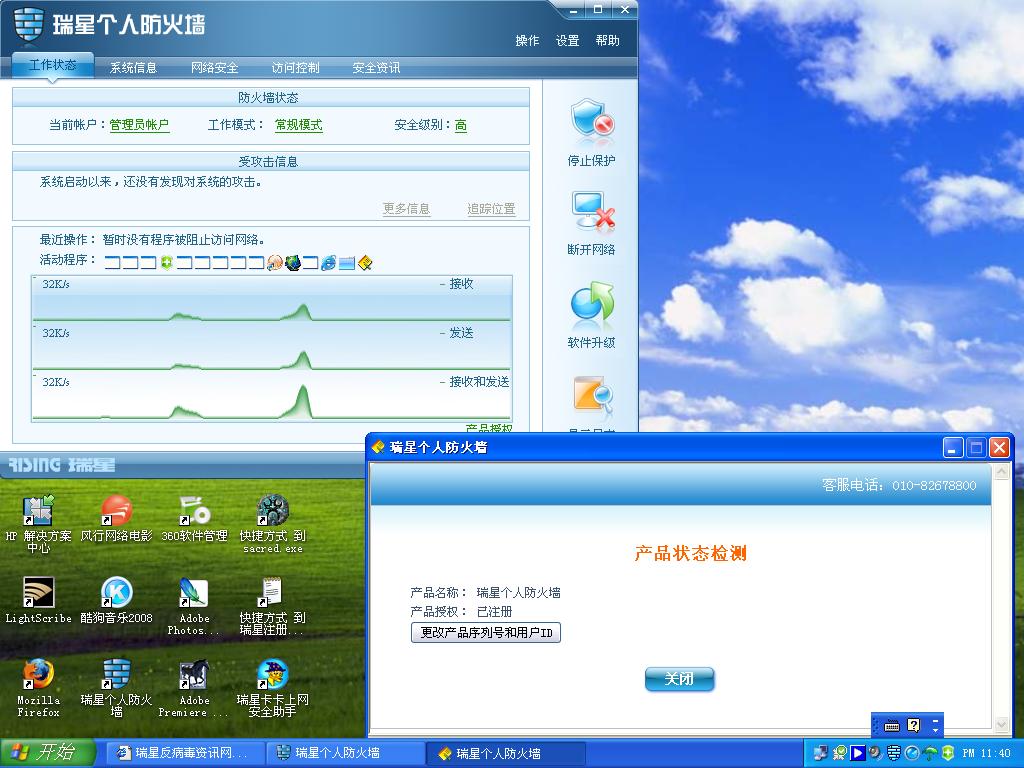This screenshot has width=1024, height=768.
Task: Click the help question icon on language bar
Action: tap(914, 726)
